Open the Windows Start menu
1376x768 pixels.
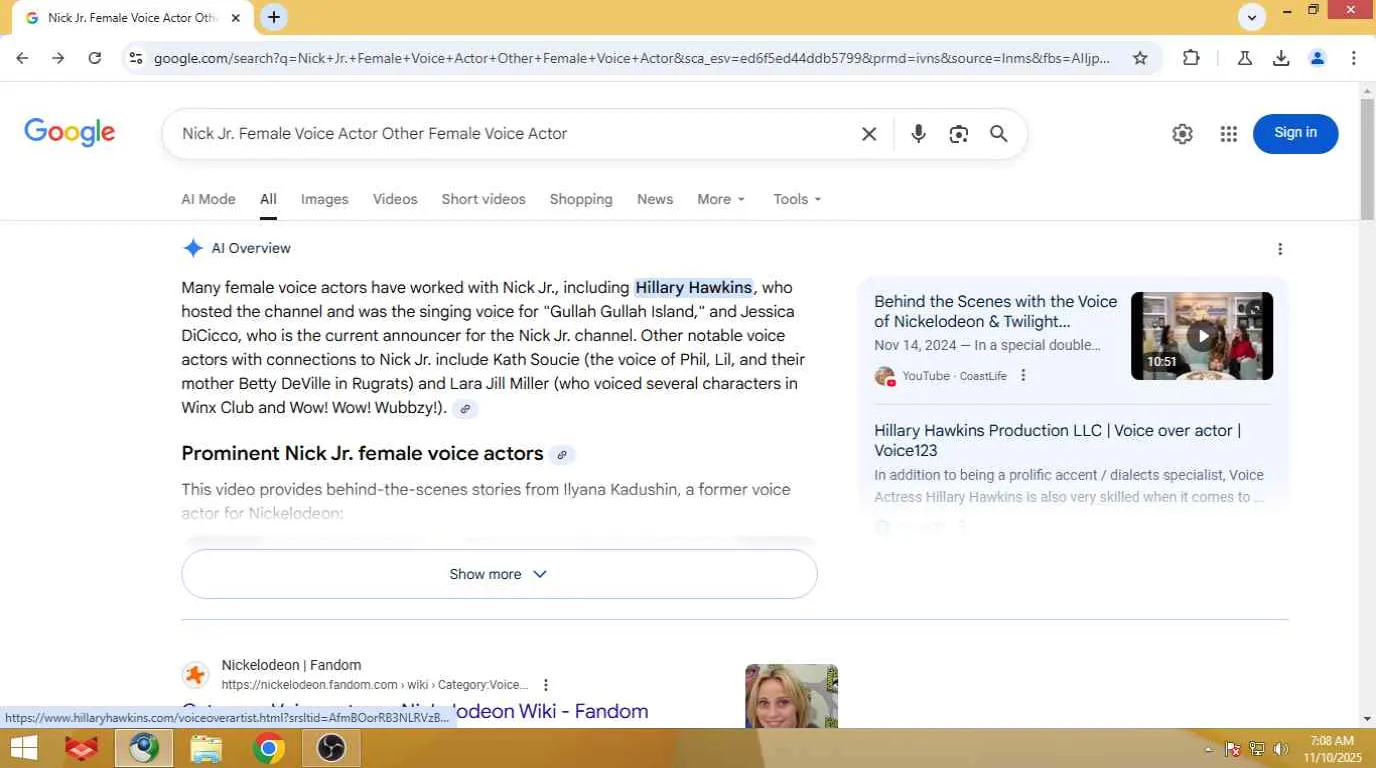[x=23, y=748]
